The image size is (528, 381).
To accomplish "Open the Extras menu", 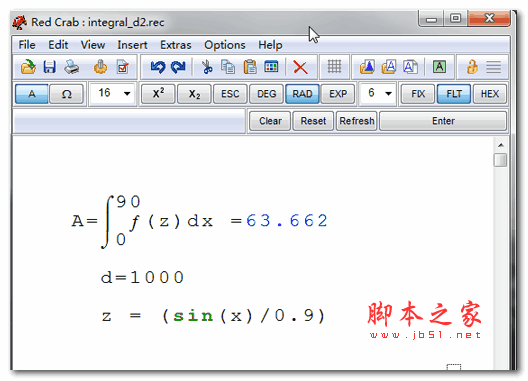I will (x=175, y=45).
